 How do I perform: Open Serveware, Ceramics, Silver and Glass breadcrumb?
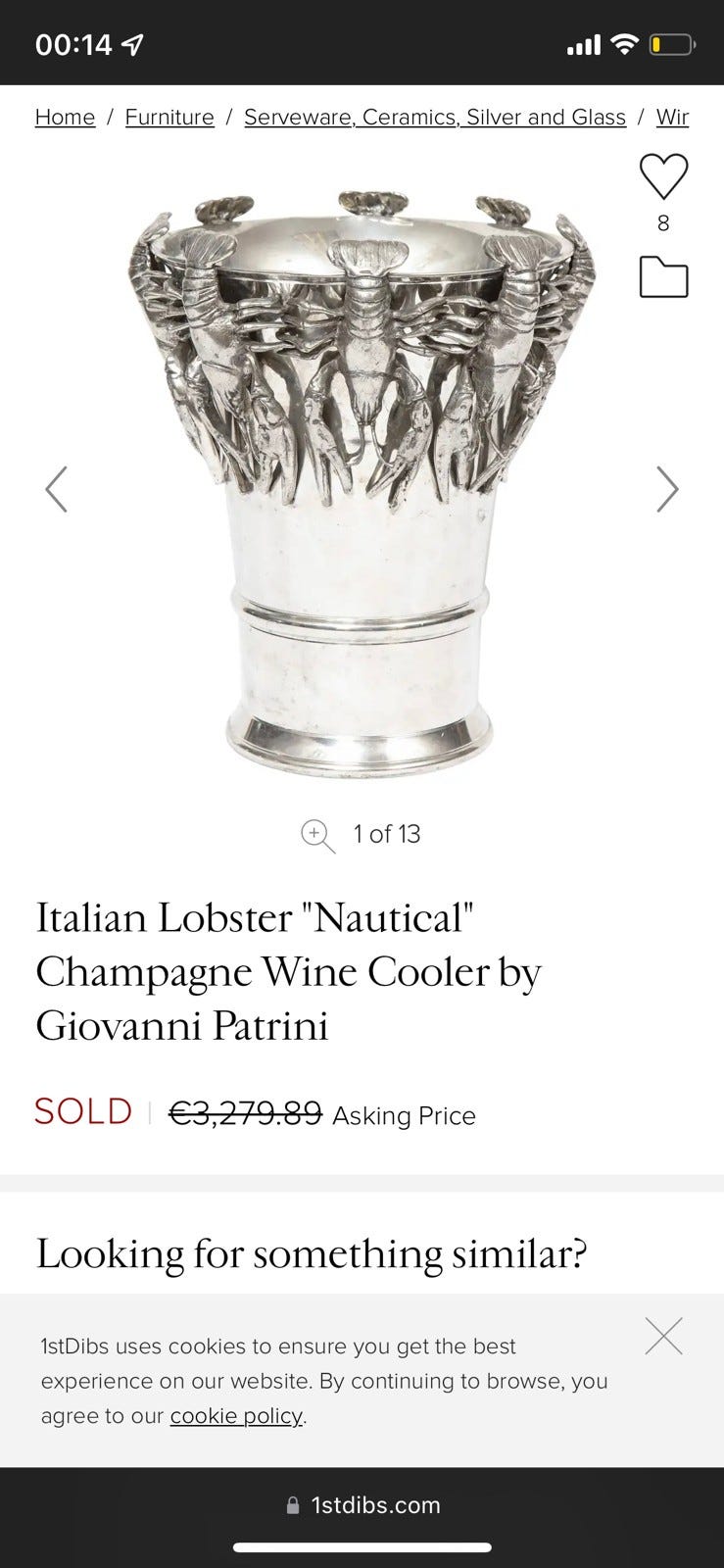435,118
